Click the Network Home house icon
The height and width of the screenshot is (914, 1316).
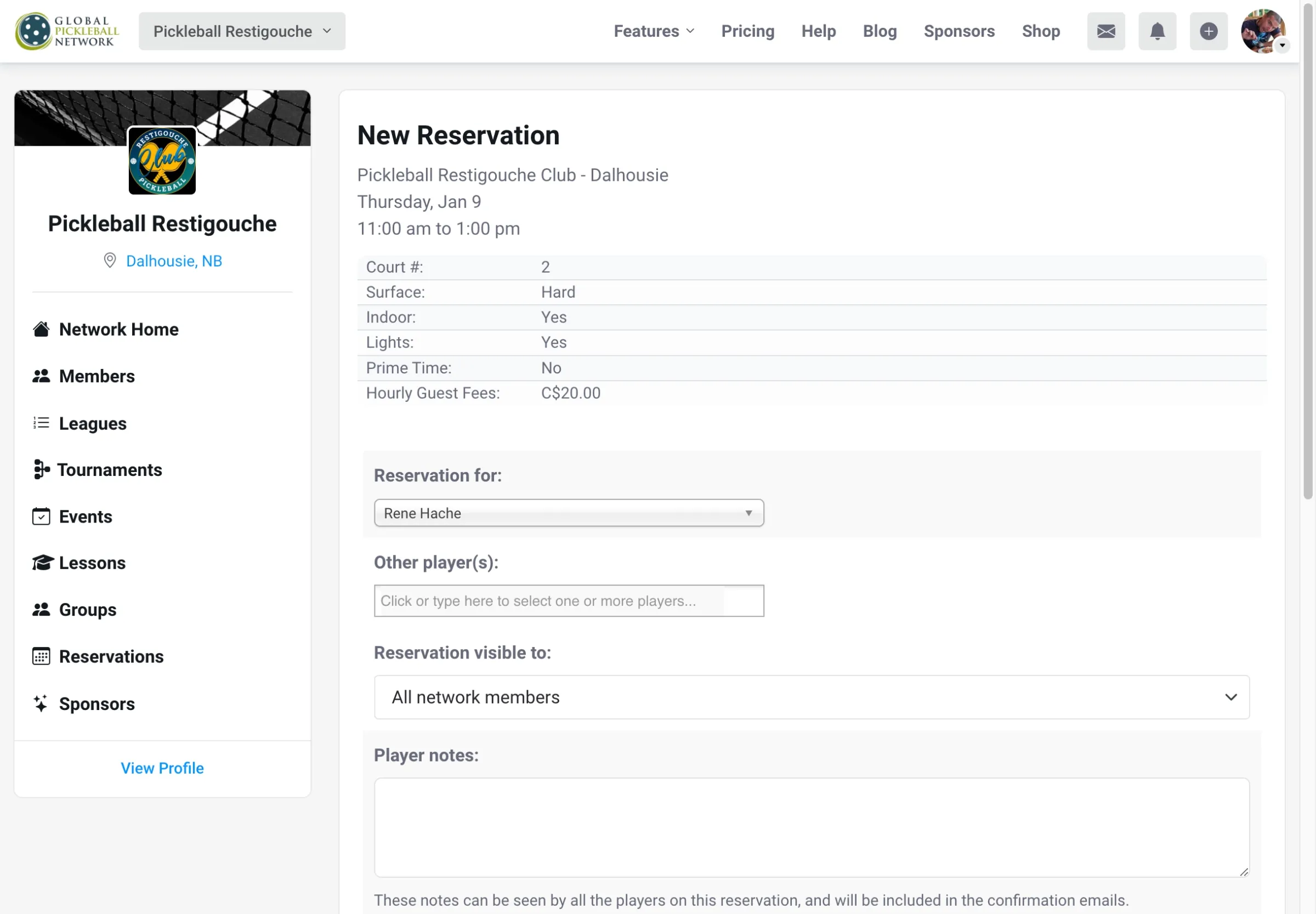pyautogui.click(x=41, y=330)
